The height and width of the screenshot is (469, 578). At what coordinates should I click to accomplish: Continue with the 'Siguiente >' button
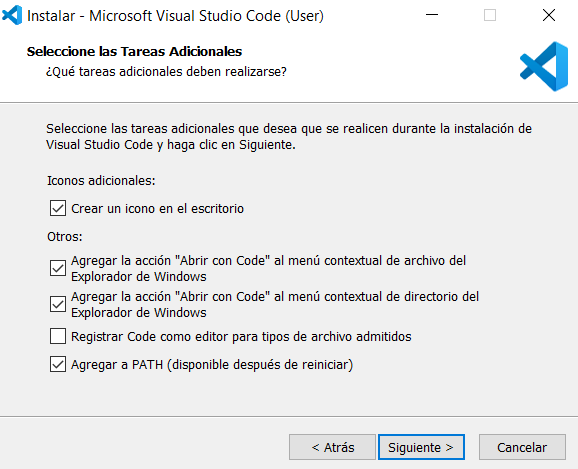coord(421,447)
